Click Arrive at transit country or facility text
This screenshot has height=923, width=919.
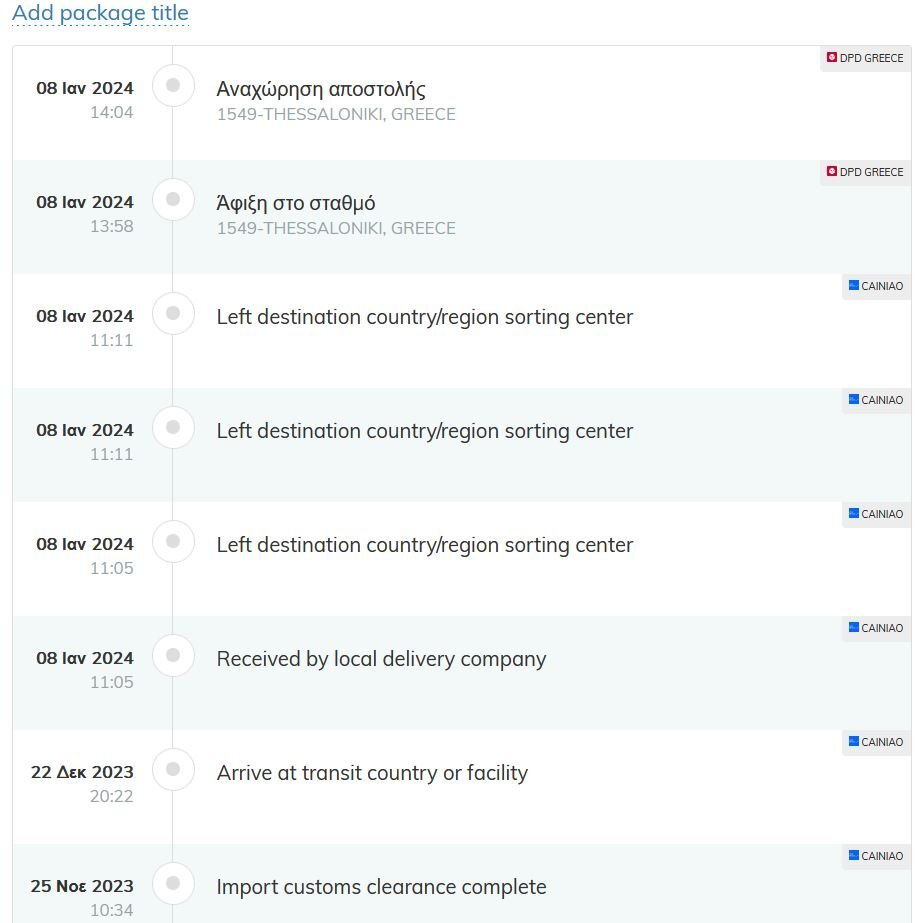click(x=372, y=773)
